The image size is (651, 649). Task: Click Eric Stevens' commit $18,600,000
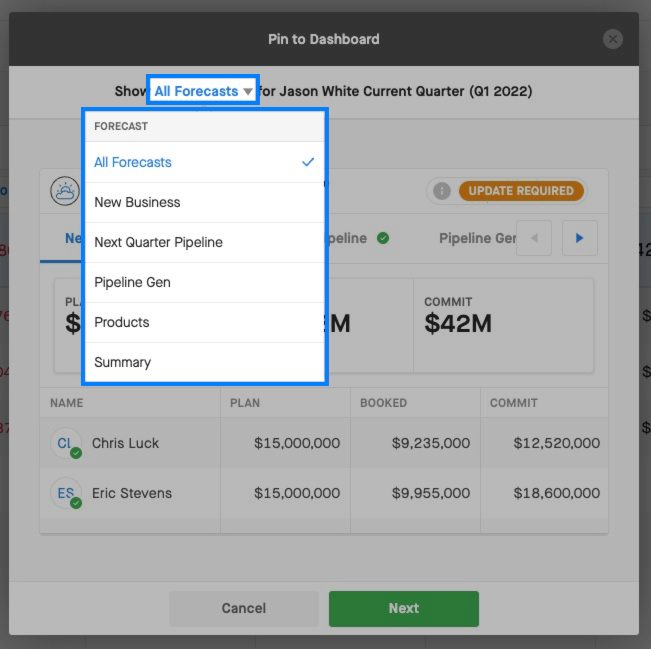pos(557,493)
